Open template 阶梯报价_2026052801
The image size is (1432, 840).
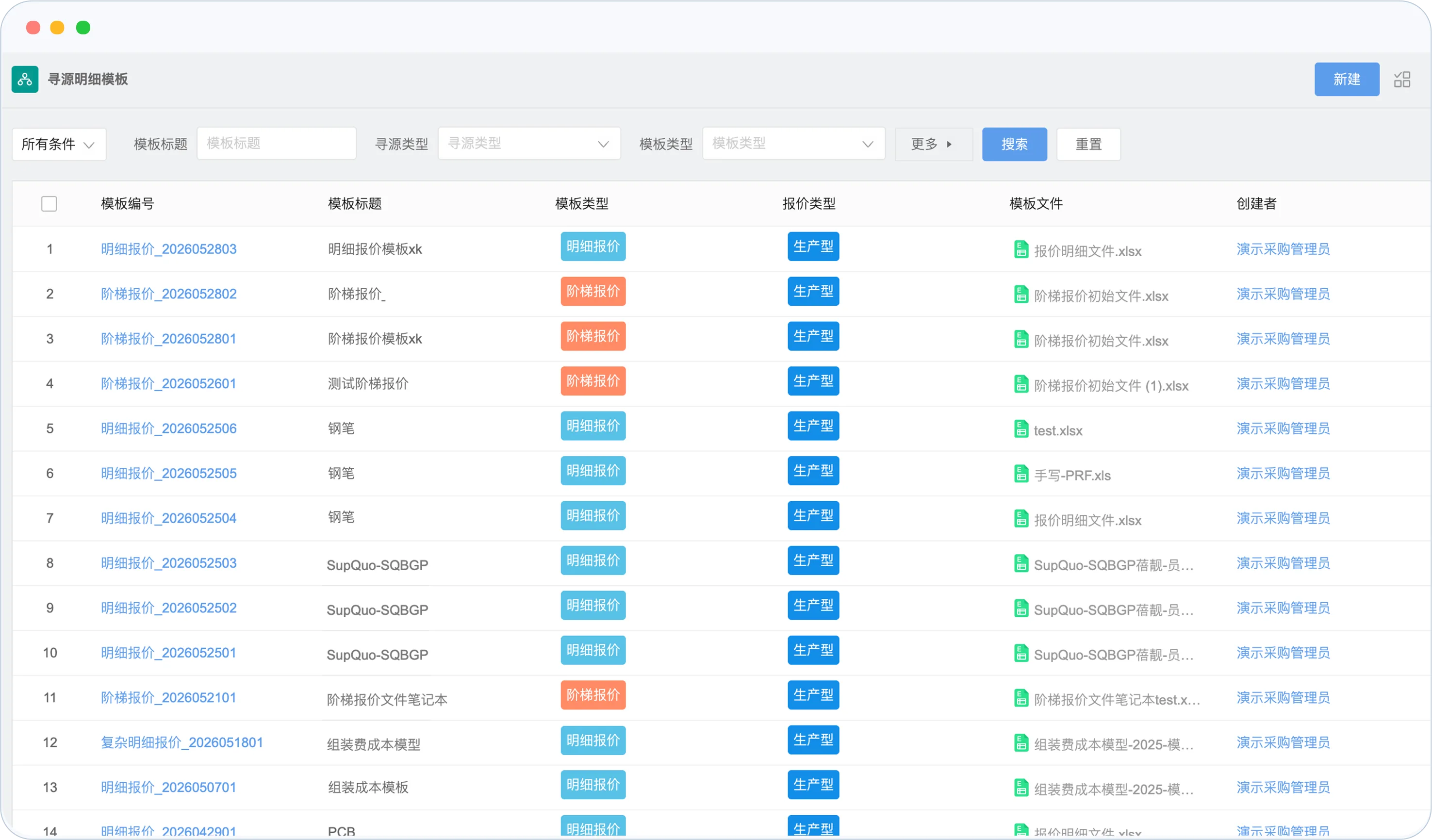(169, 339)
